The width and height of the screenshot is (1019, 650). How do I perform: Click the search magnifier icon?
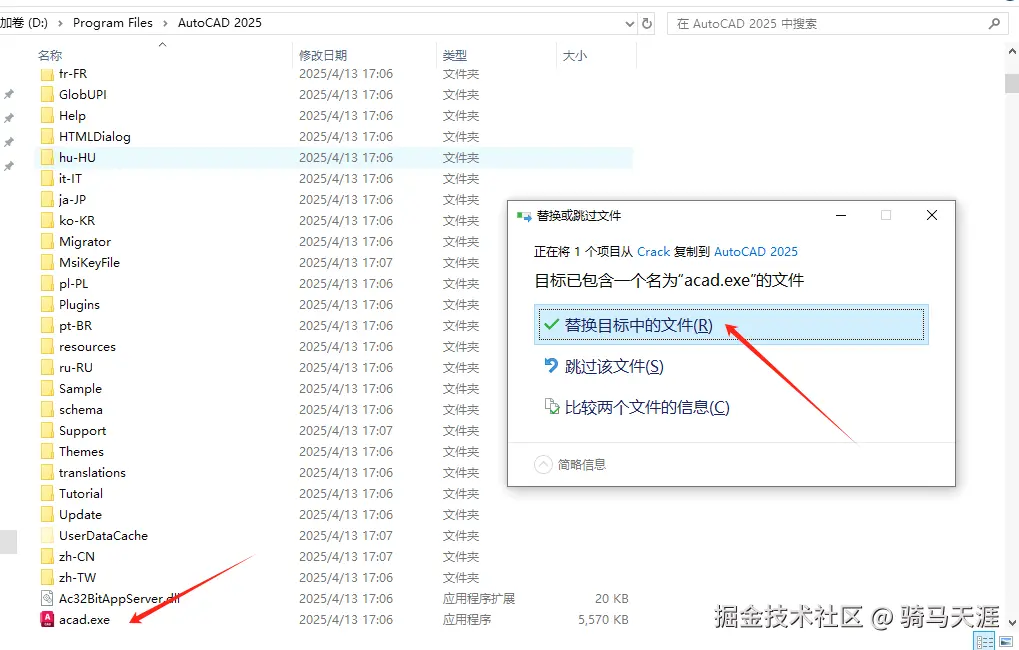click(x=994, y=23)
